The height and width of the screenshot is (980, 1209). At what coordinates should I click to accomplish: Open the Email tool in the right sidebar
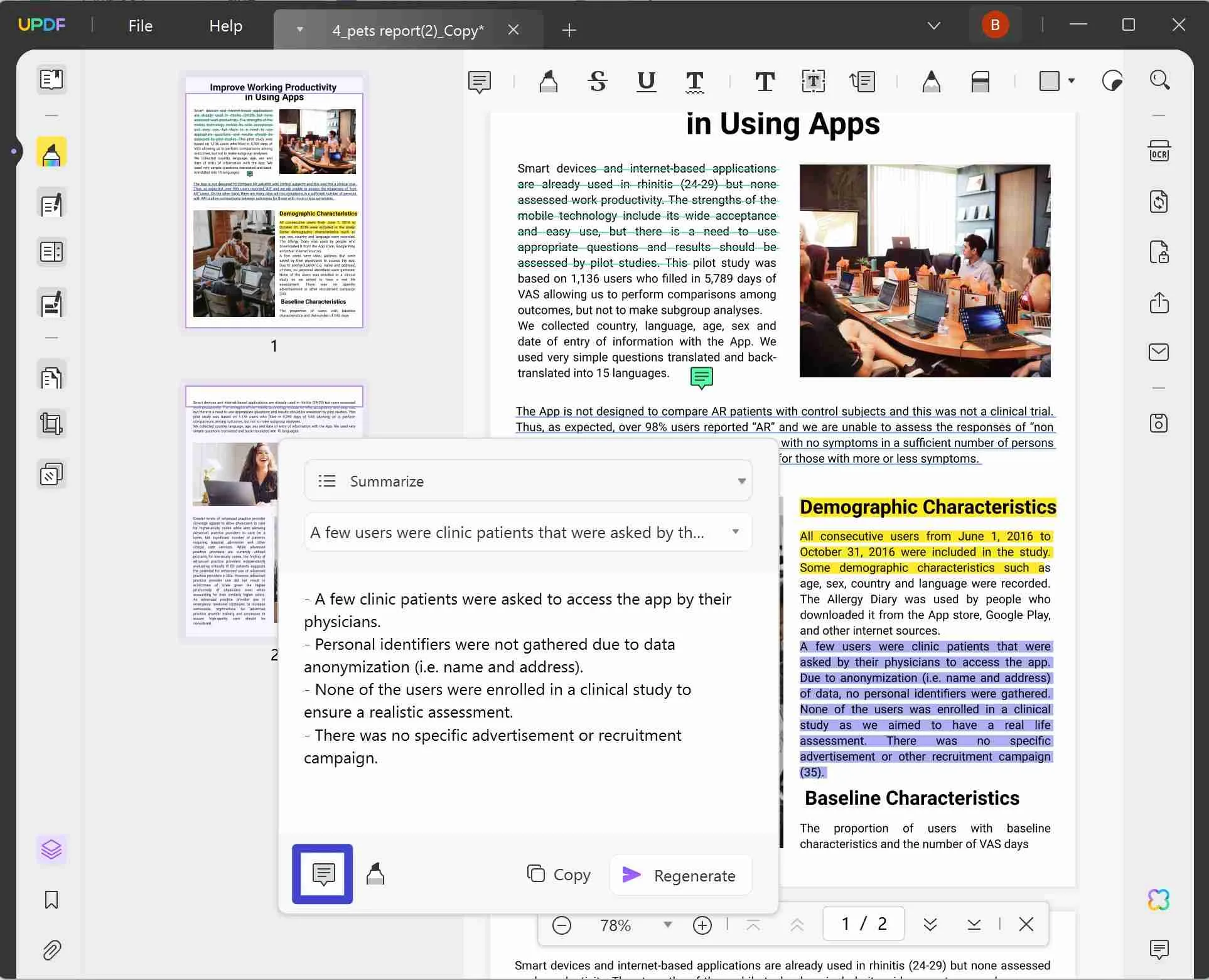point(1159,352)
